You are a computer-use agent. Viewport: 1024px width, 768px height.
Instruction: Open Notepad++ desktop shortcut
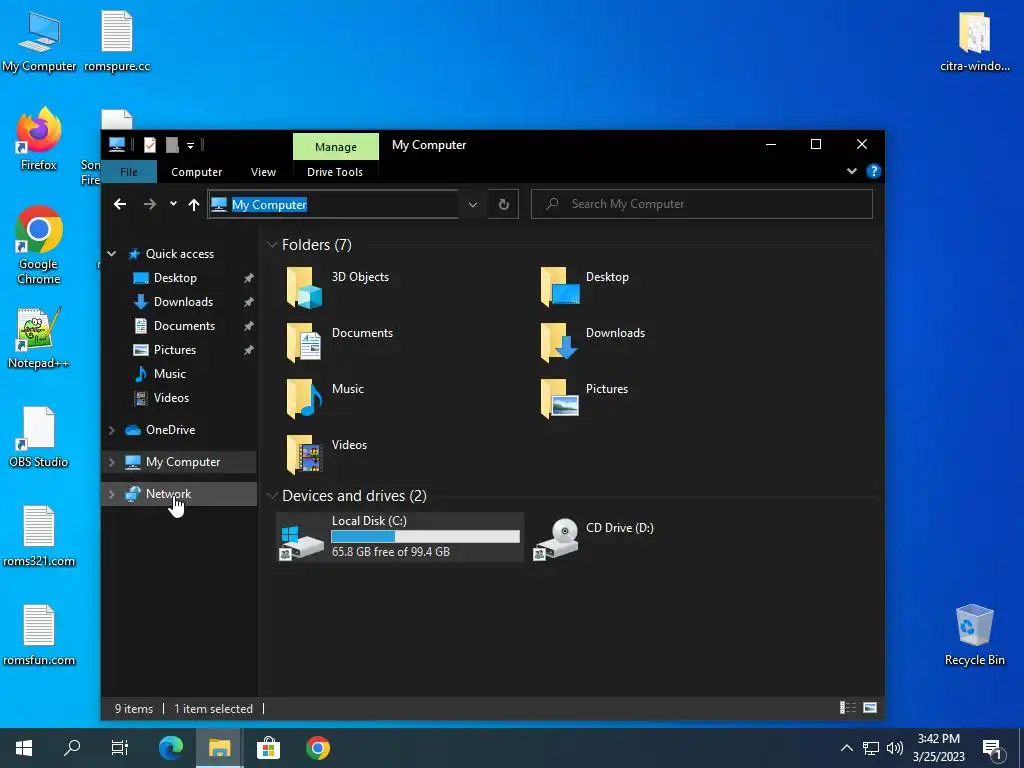[x=39, y=338]
